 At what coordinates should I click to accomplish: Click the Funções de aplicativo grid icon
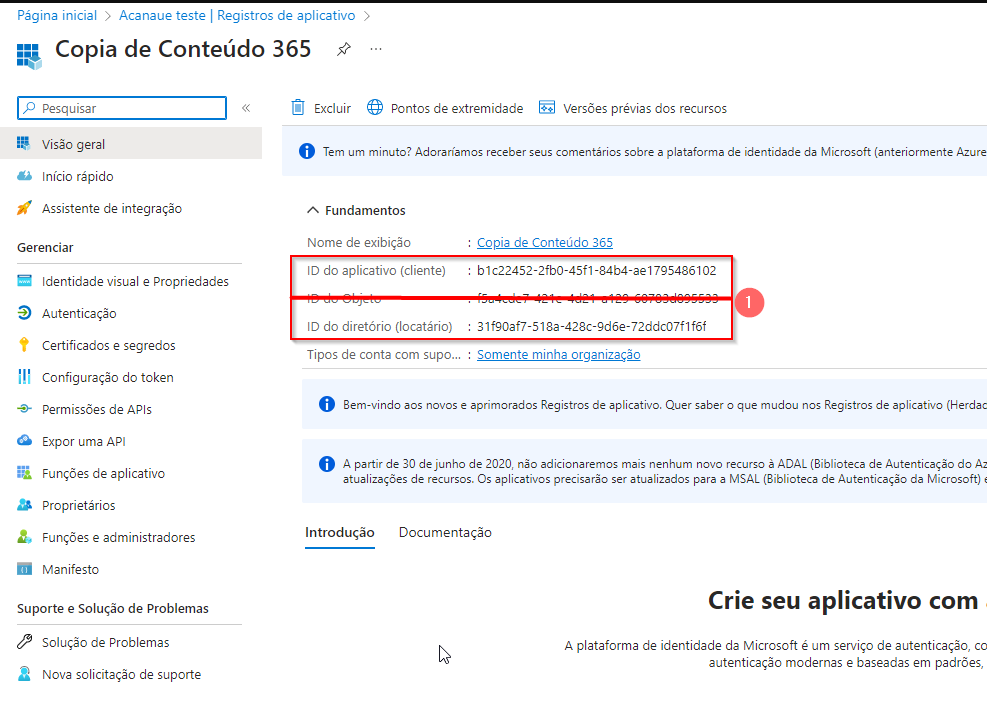(x=25, y=473)
